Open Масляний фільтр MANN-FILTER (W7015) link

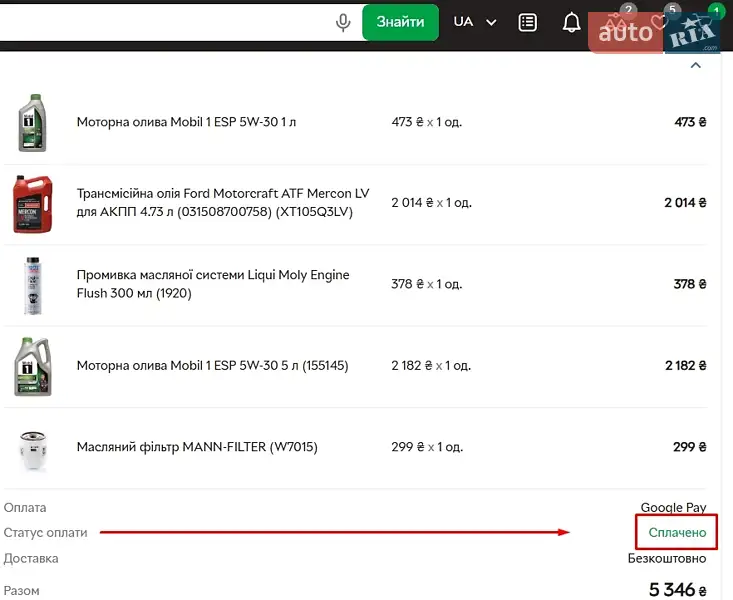(197, 447)
